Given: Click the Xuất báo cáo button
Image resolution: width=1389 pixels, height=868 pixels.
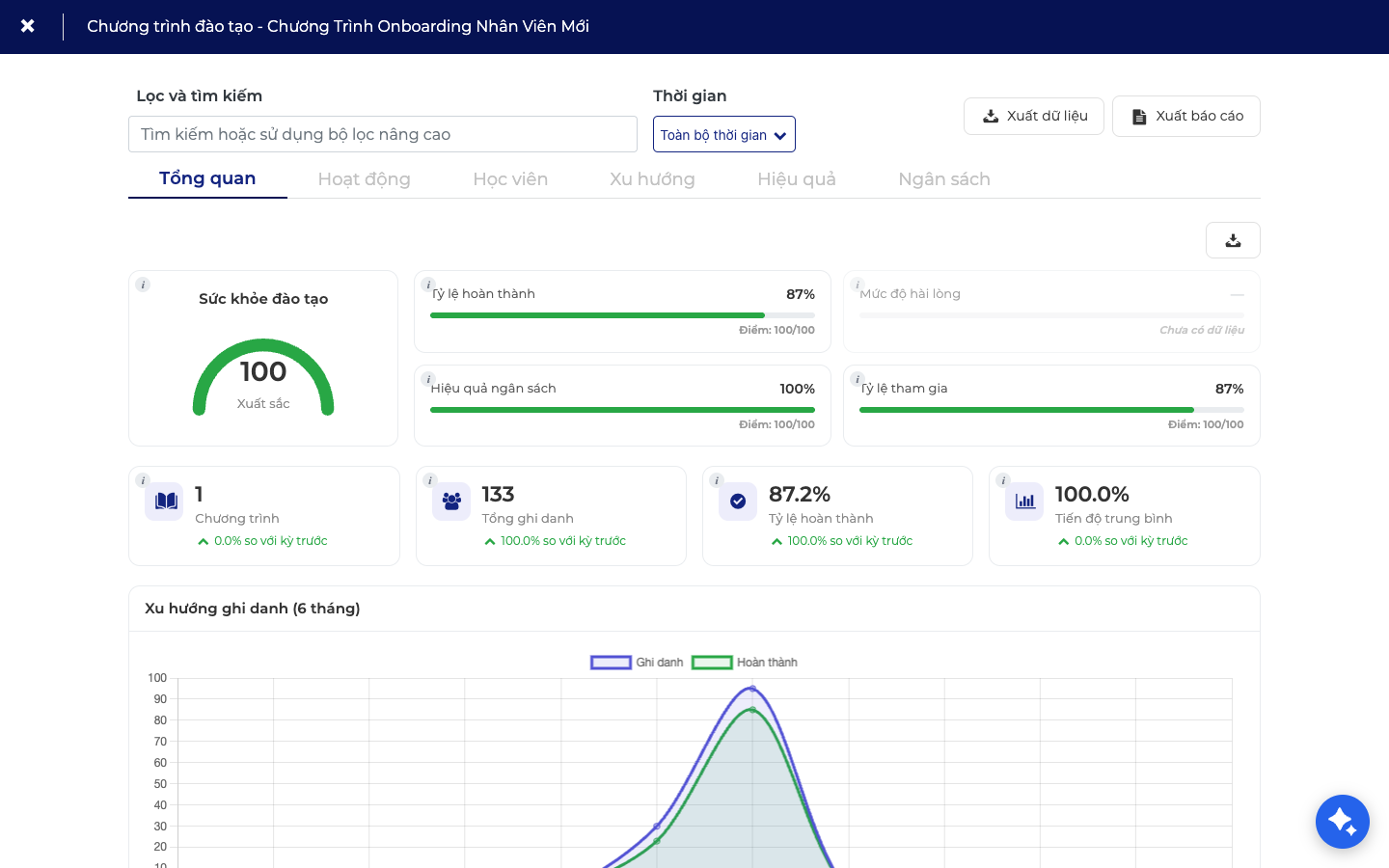Looking at the screenshot, I should pyautogui.click(x=1186, y=116).
